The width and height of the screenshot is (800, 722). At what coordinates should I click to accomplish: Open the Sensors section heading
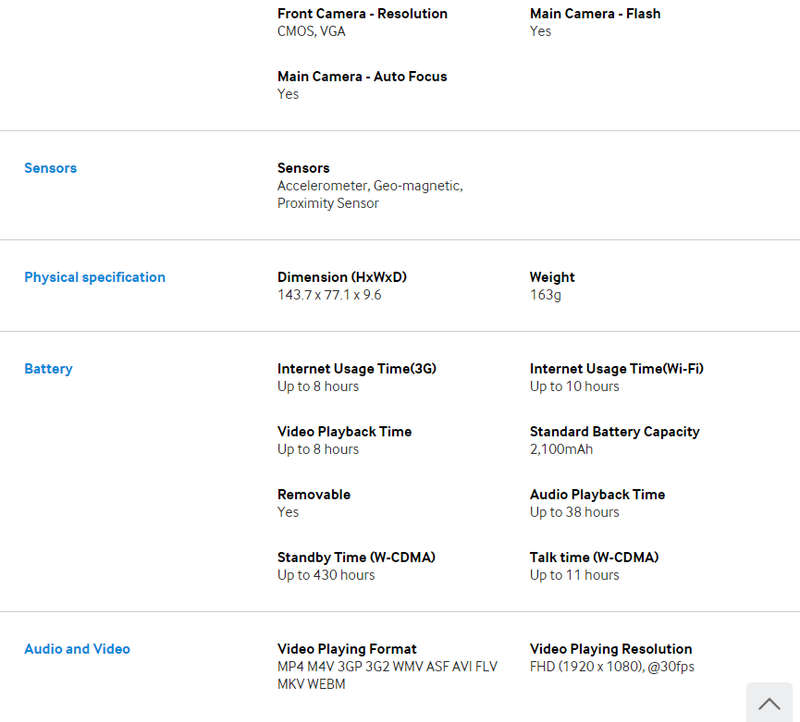(x=51, y=168)
